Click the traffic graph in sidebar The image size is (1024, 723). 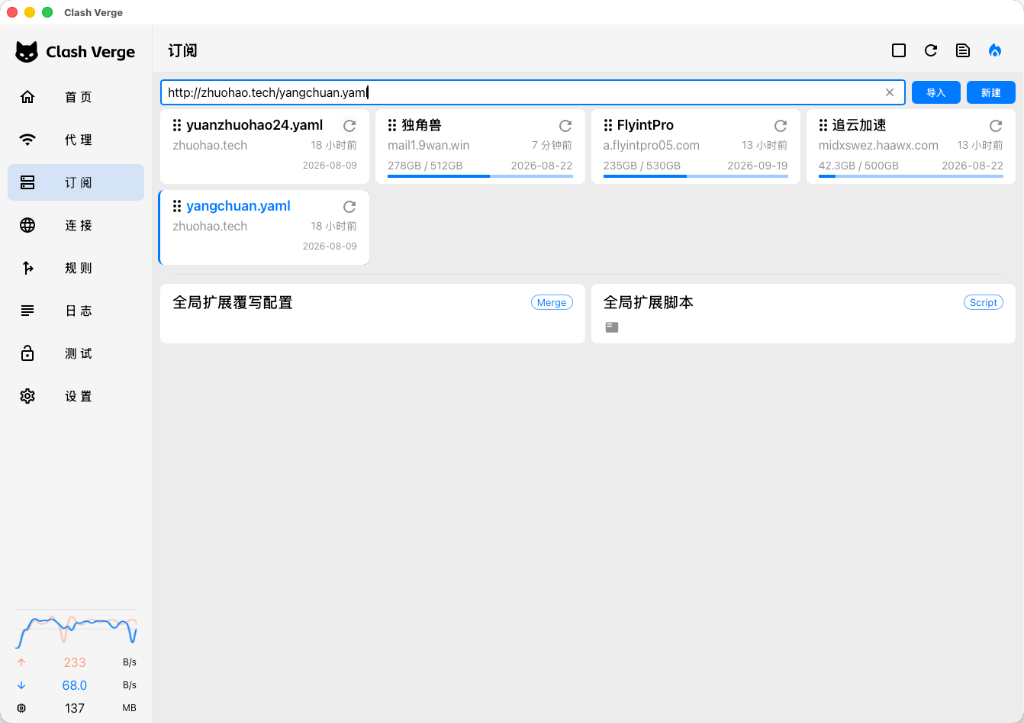coord(76,631)
